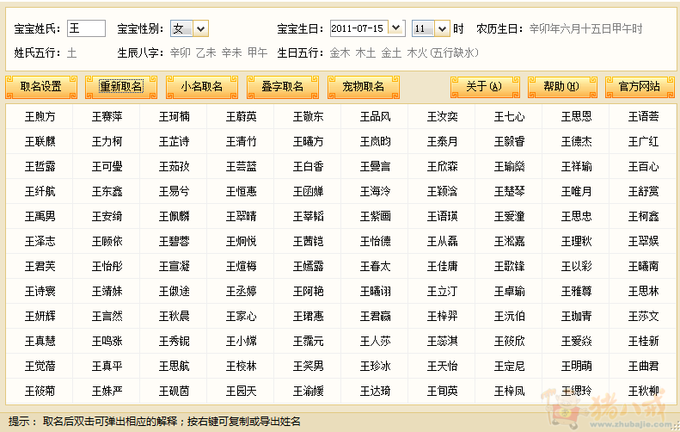Visit the 官方网站 official website
This screenshot has width=680, height=432.
click(x=640, y=87)
